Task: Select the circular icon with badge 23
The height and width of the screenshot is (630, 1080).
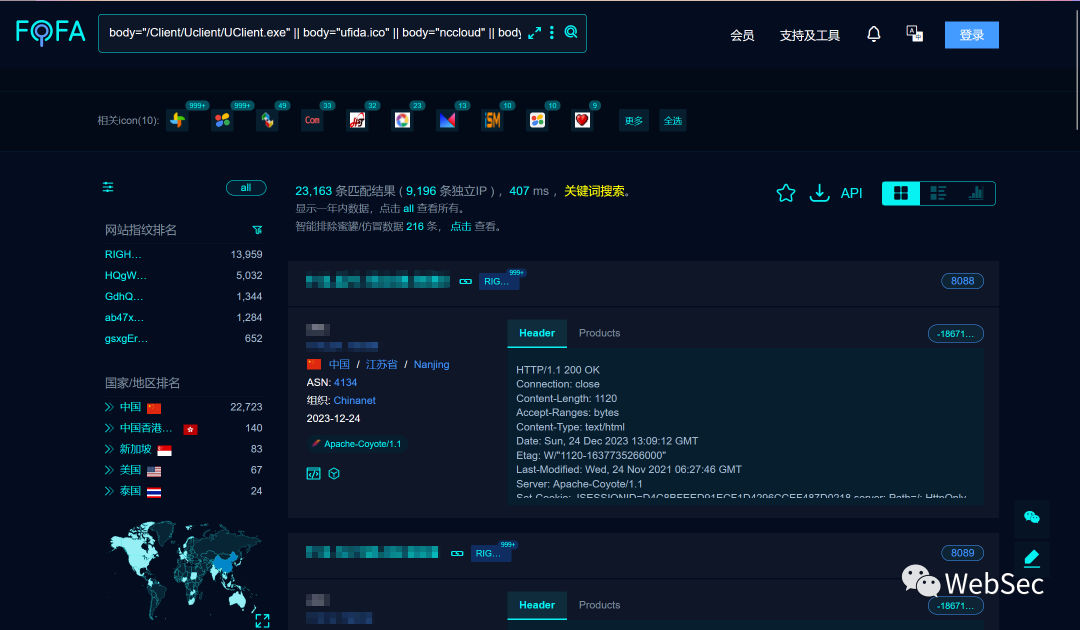Action: (x=402, y=120)
